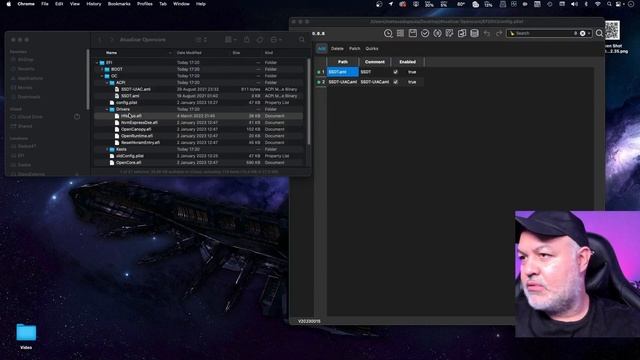Screen dimensions: 640x360
Task: Click the magnifier find icon right of the search box
Action: [599, 33]
